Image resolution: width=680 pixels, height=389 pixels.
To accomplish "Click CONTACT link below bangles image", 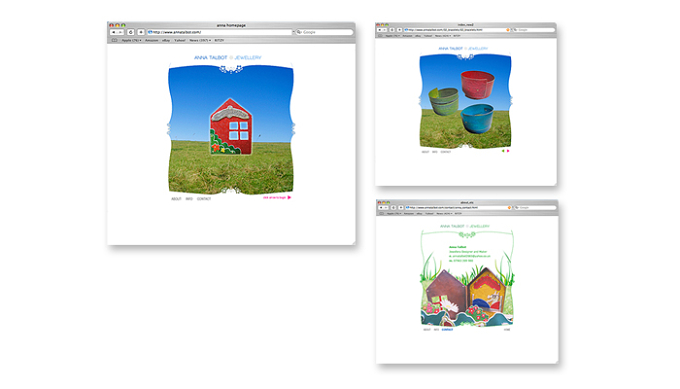I will 446,152.
